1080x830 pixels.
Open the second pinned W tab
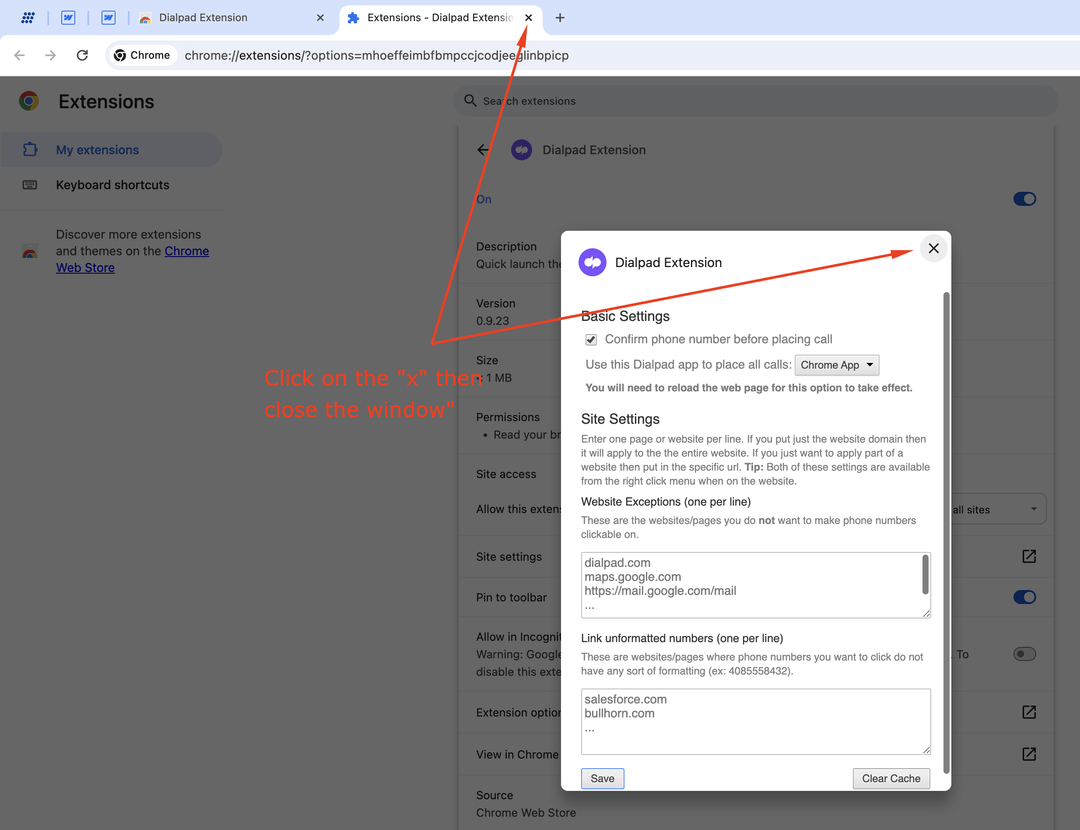[x=108, y=18]
